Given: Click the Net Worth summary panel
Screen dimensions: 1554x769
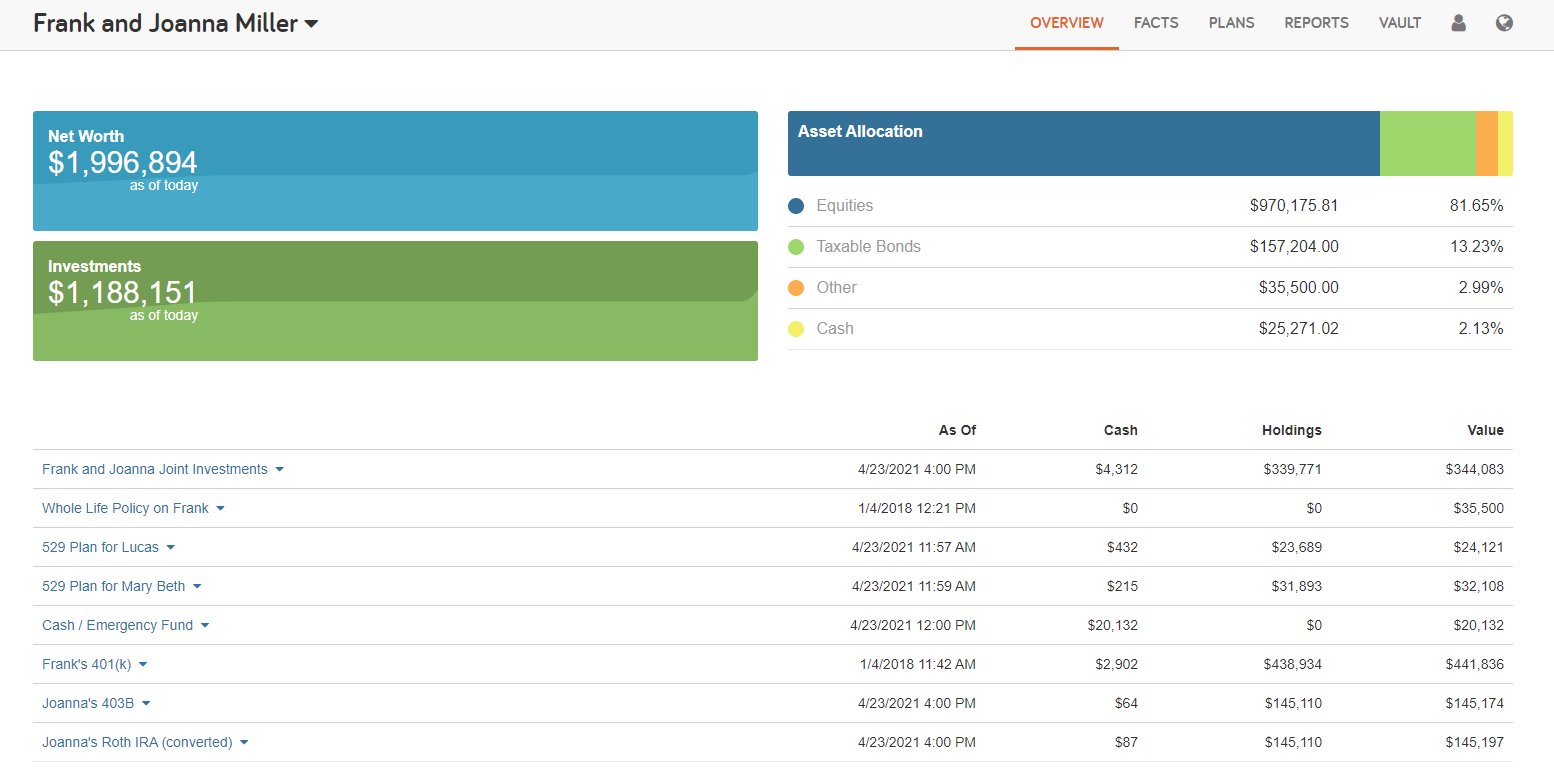Looking at the screenshot, I should (395, 170).
